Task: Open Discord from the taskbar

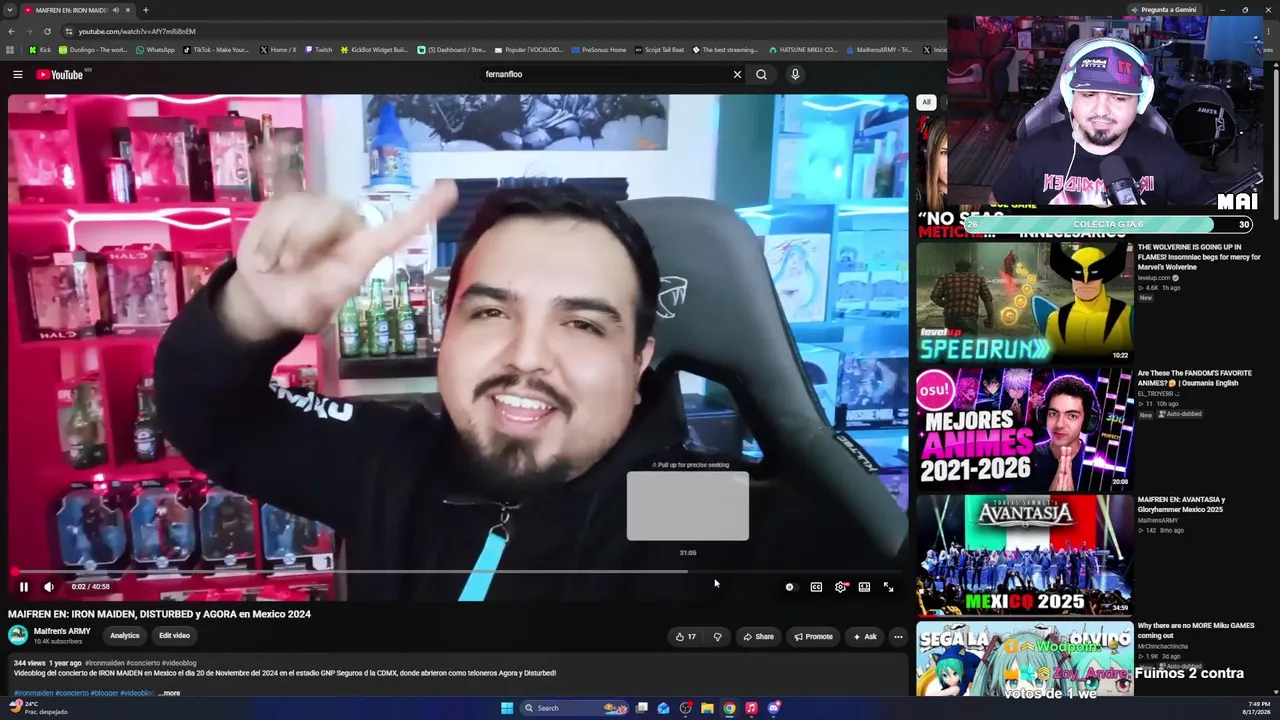Action: coord(773,708)
